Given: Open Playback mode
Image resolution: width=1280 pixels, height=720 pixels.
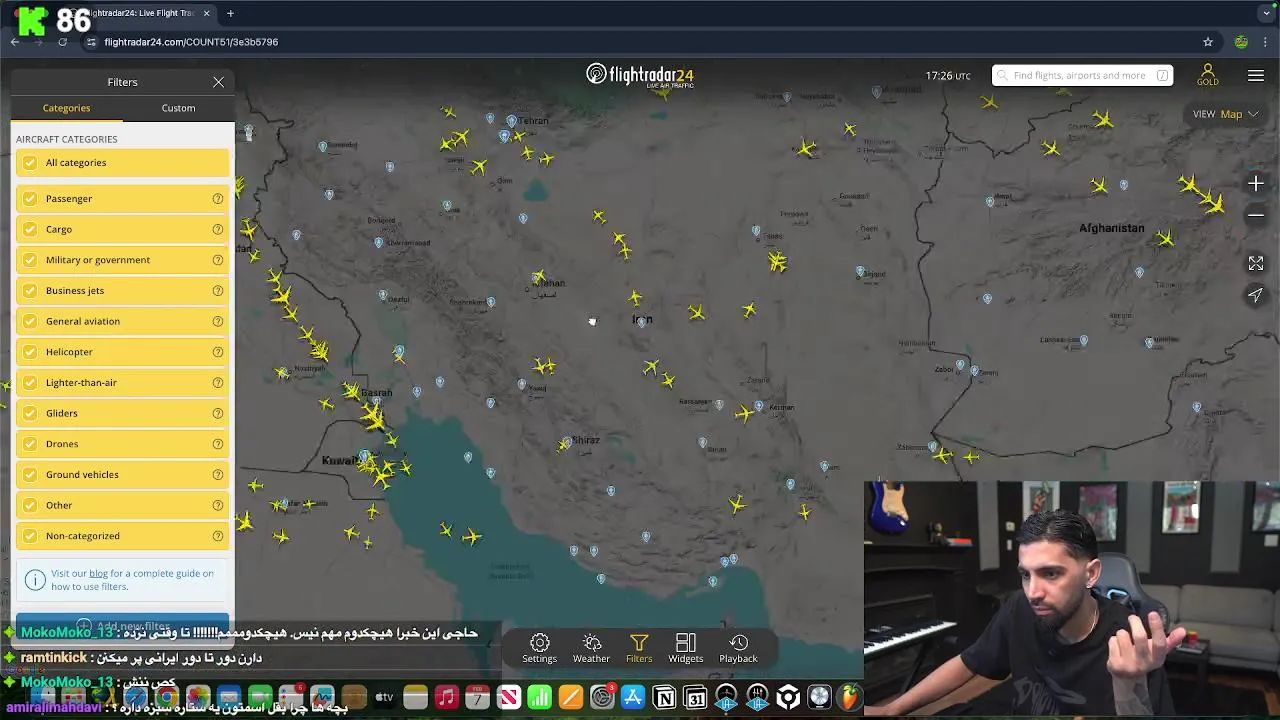Looking at the screenshot, I should click(x=738, y=648).
